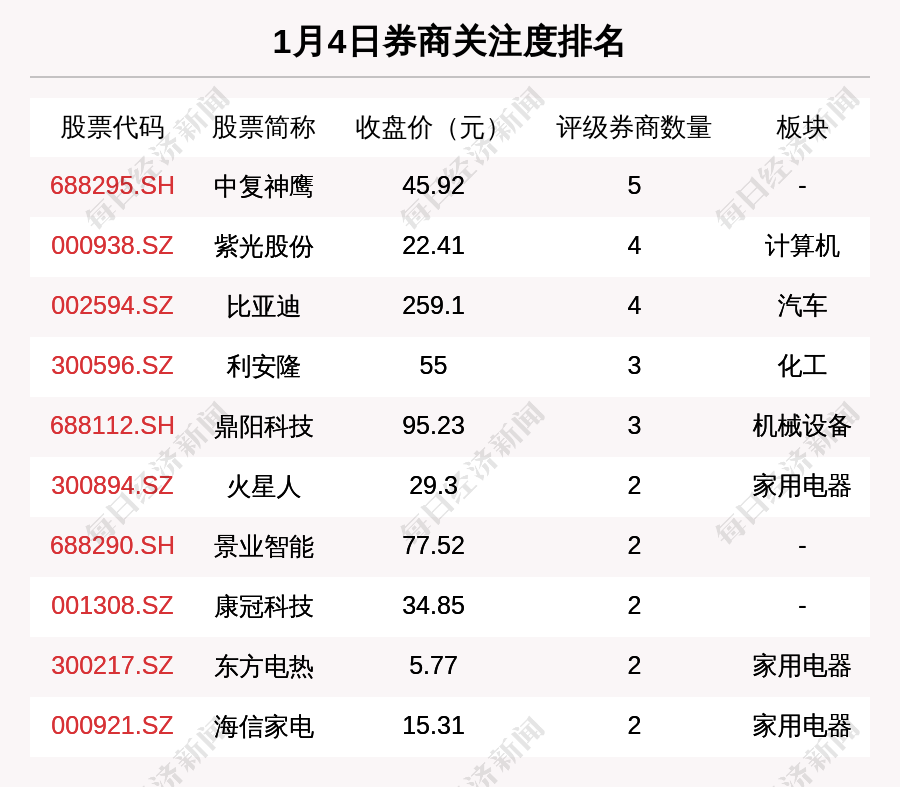Click broker count 2 for 康冠科技

(634, 606)
